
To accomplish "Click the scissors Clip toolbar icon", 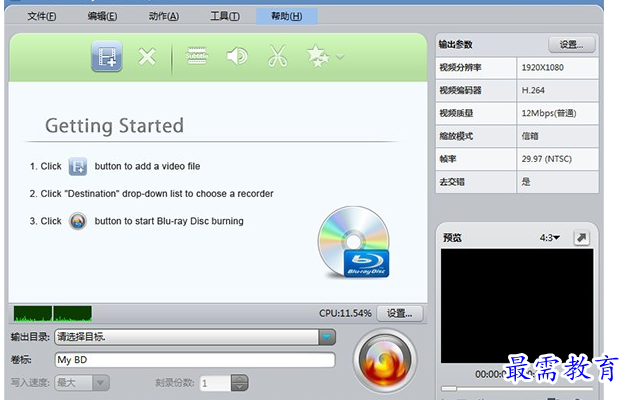I will coord(278,56).
